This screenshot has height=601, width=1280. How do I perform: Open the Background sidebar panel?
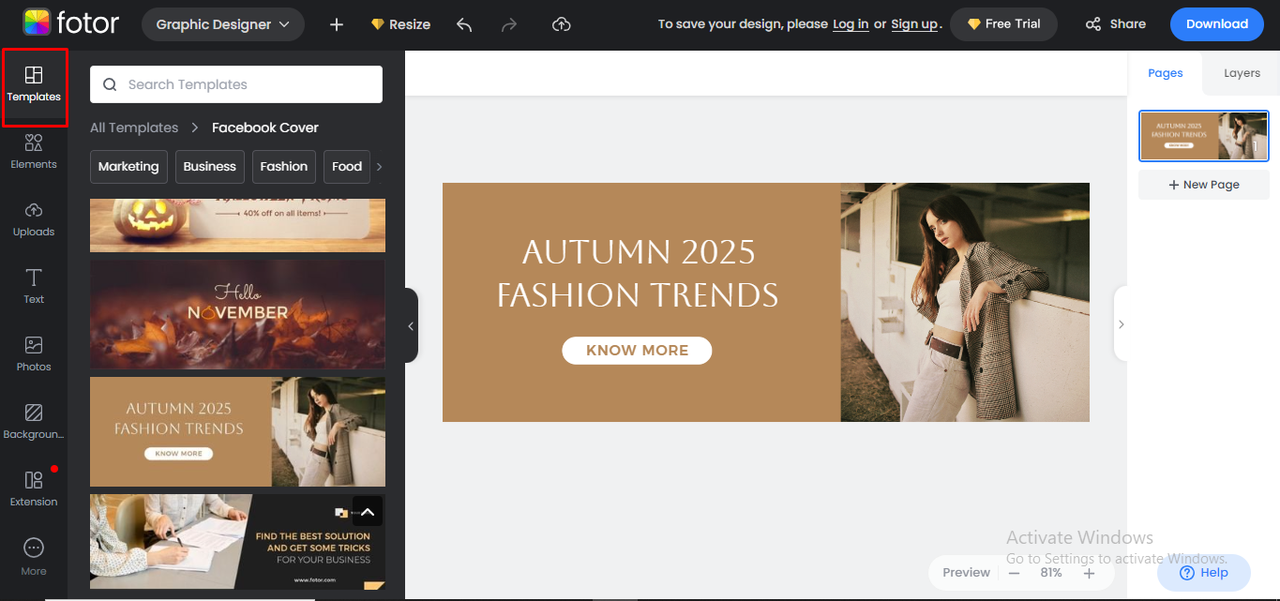34,421
